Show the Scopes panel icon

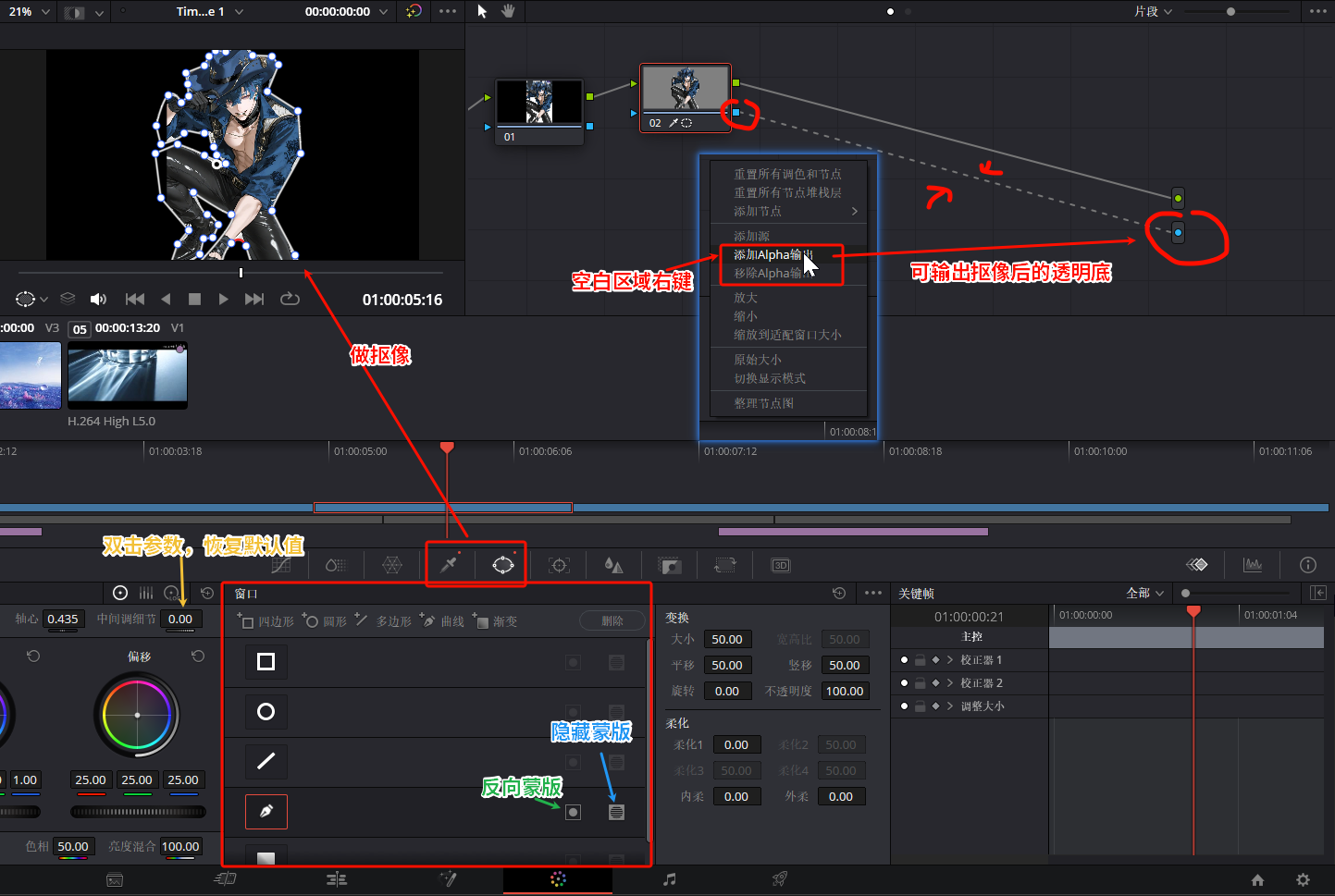pyautogui.click(x=1253, y=565)
